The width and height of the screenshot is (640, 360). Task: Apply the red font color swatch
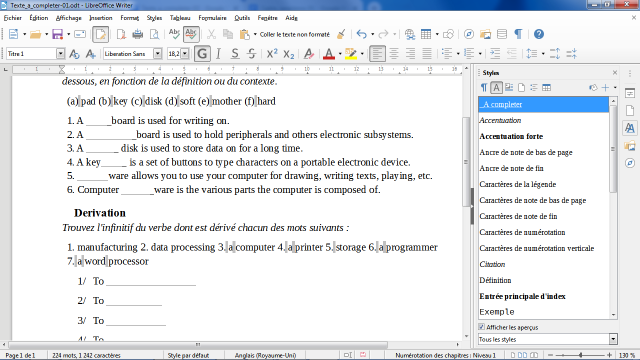[x=329, y=53]
